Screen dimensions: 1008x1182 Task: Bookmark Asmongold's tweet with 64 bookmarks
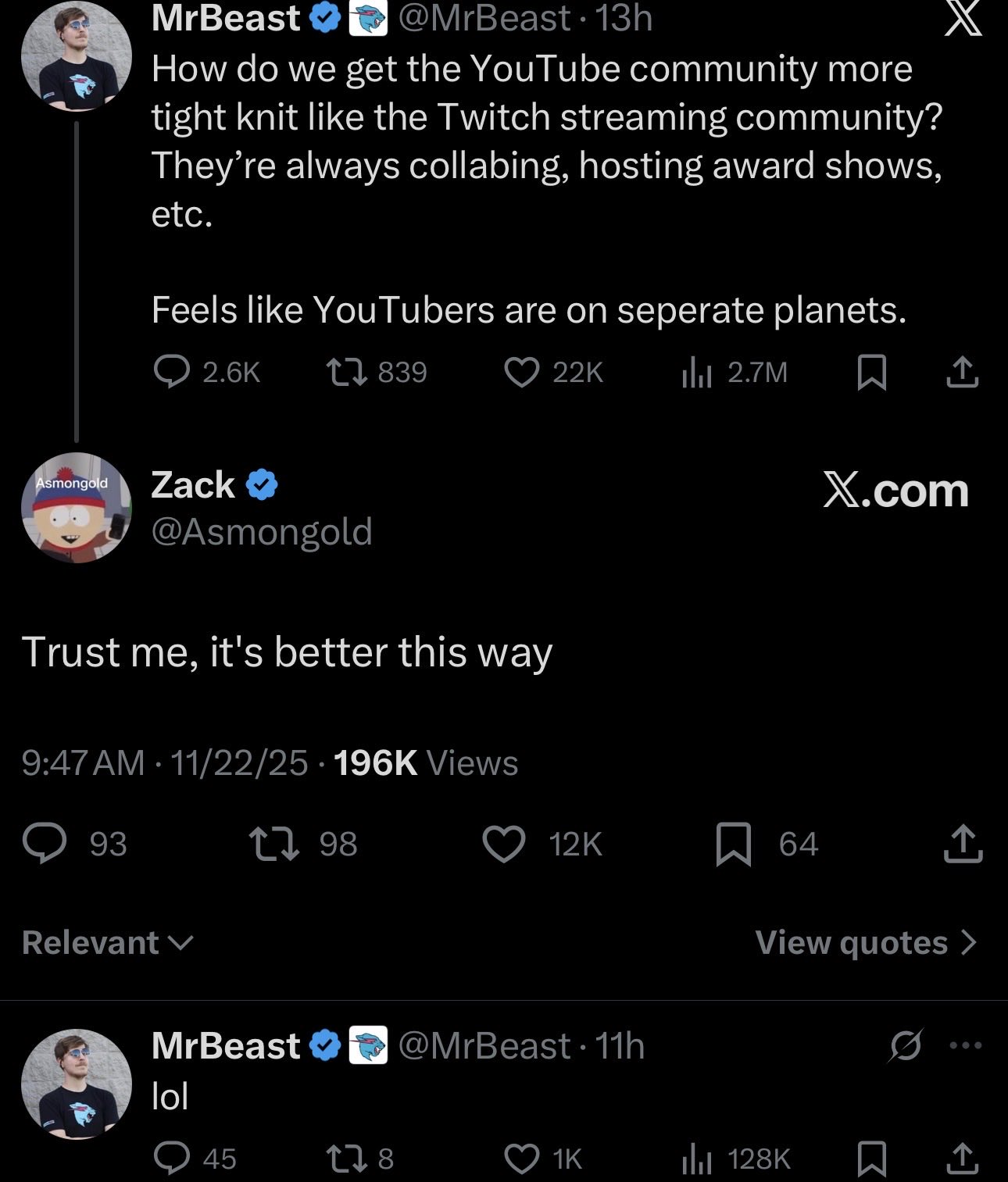[734, 845]
